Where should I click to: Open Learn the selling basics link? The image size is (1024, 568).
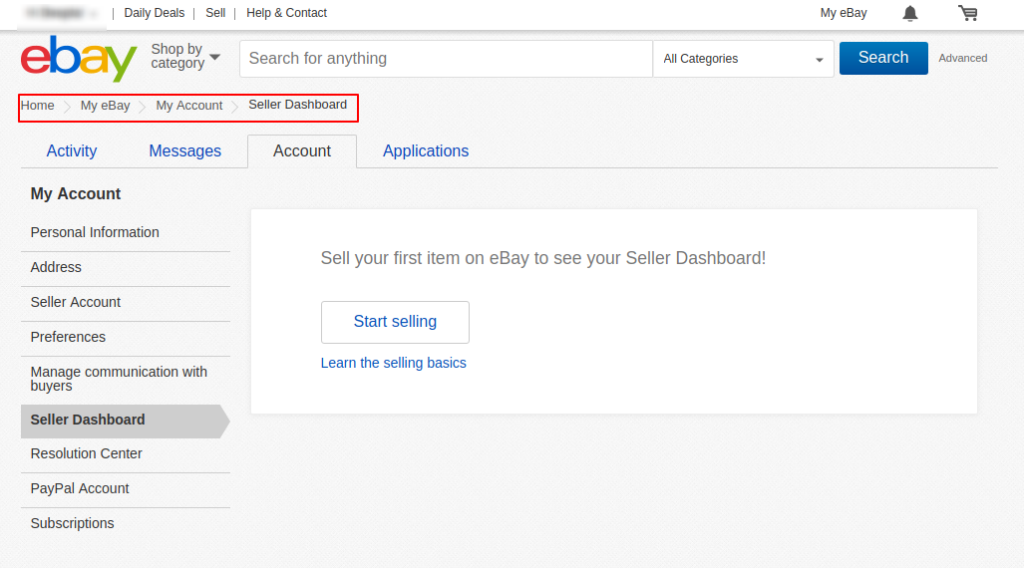(393, 363)
